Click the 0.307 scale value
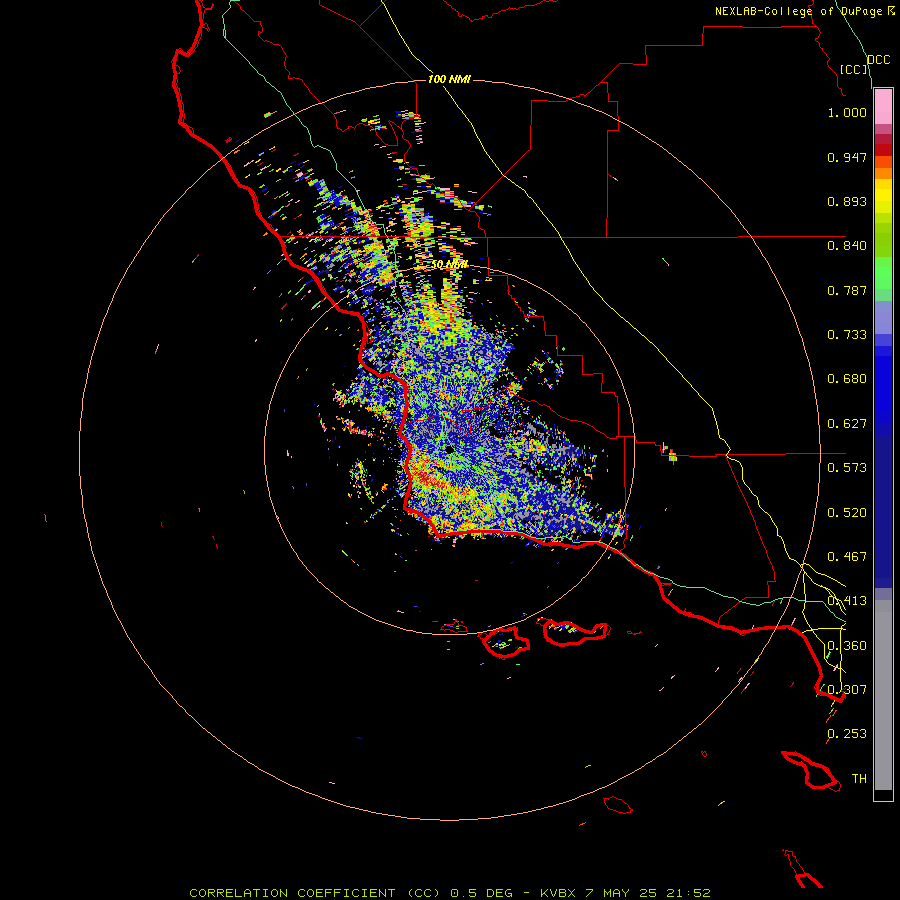Viewport: 900px width, 900px height. [x=847, y=689]
